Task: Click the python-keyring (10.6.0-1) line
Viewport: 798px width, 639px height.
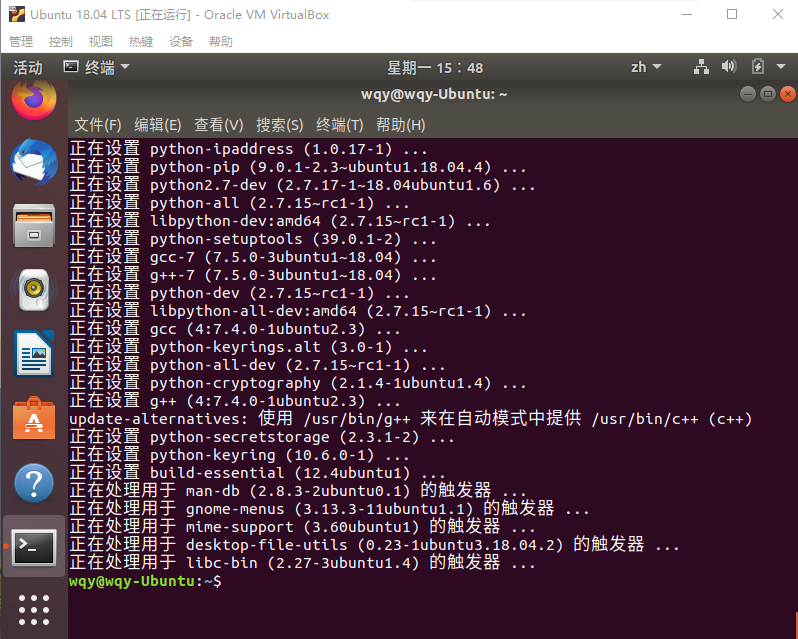Action: [x=239, y=455]
